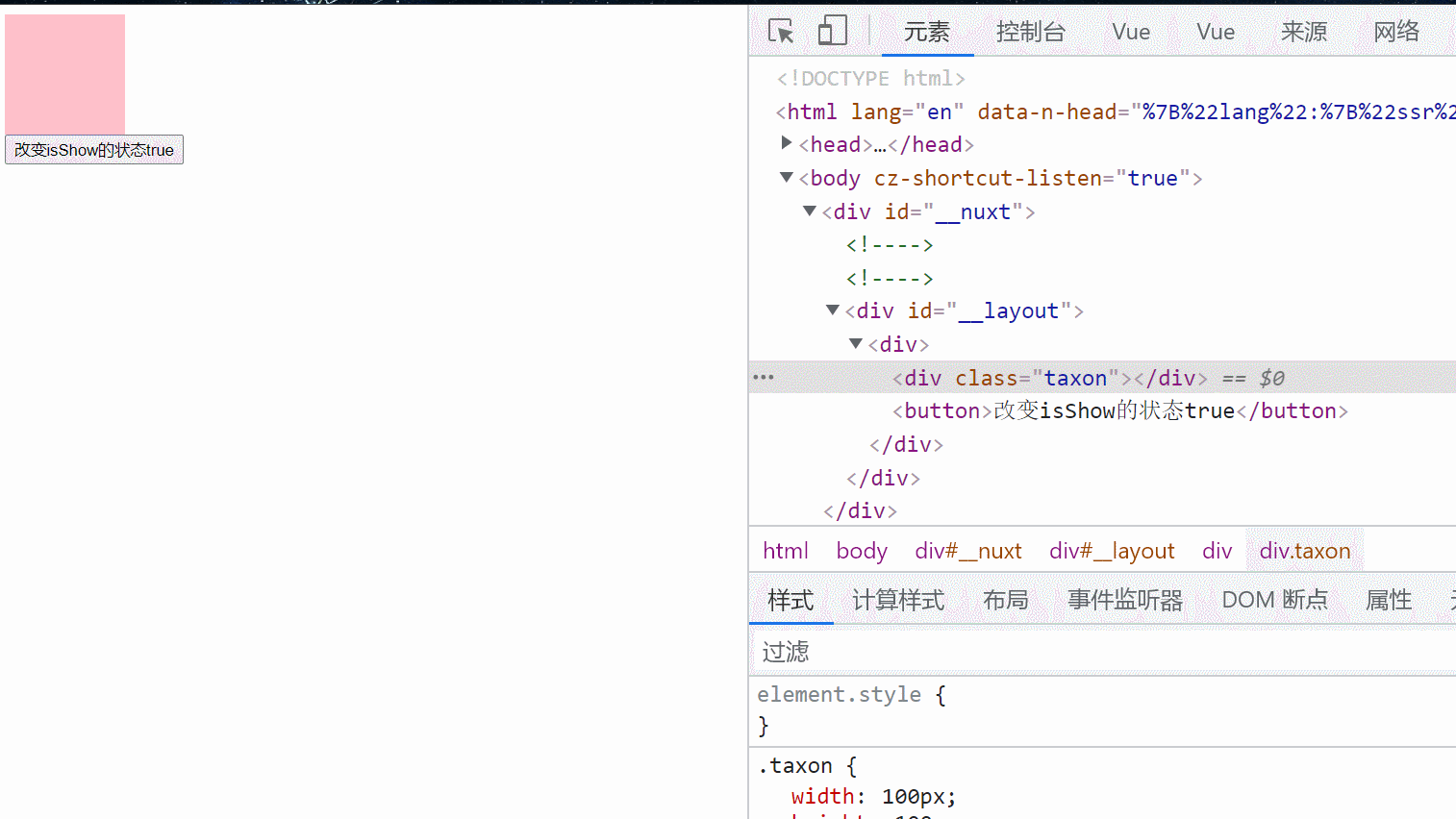The height and width of the screenshot is (819, 1456).
Task: Switch to the 属性 tab
Action: 1389,600
